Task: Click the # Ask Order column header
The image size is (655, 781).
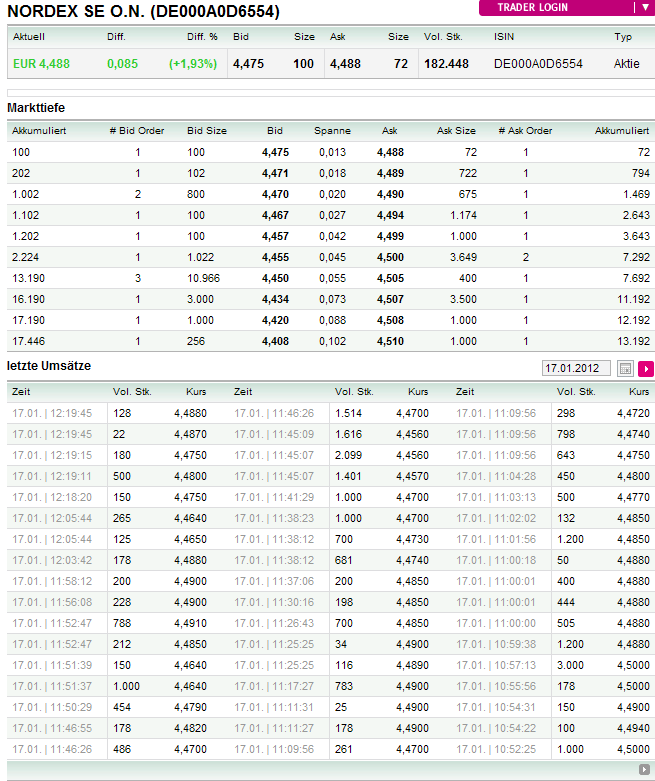Action: 525,131
